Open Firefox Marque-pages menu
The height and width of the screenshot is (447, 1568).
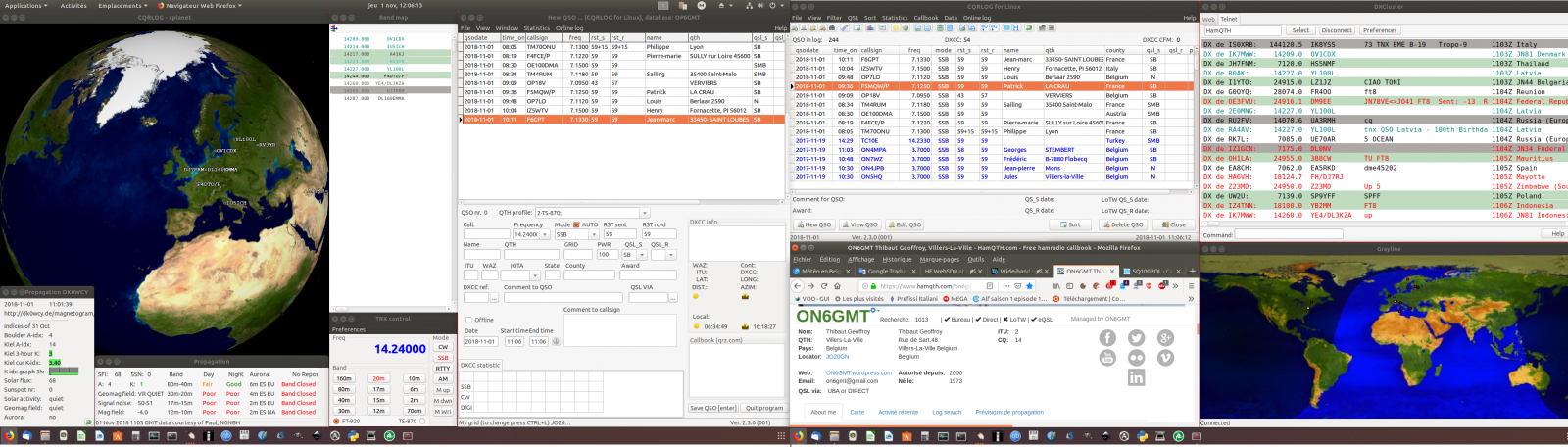pos(940,260)
